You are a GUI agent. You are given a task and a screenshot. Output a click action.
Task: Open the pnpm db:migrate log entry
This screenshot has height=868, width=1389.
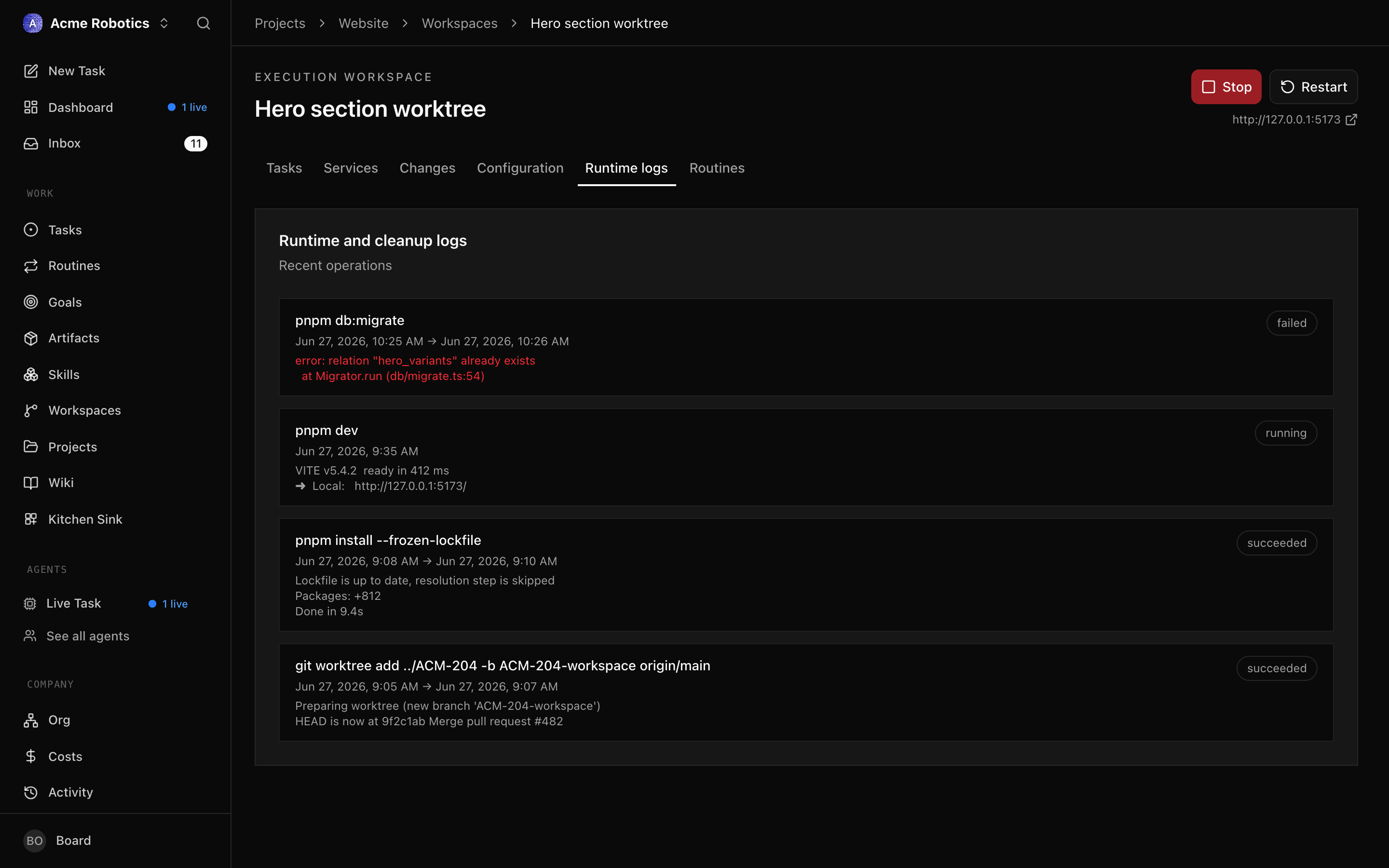tap(806, 347)
